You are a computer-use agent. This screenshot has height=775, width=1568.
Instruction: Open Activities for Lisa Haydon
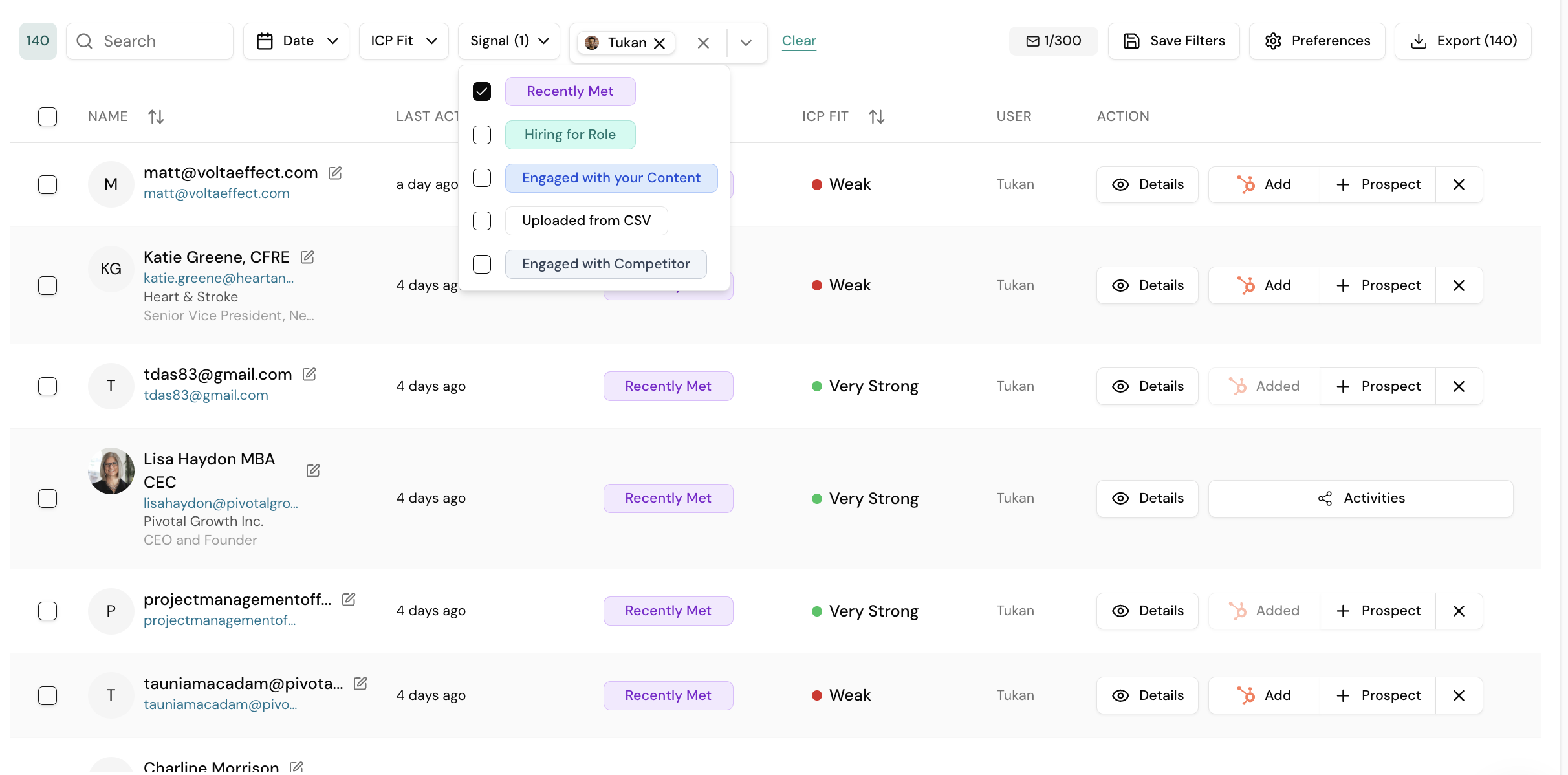click(x=1360, y=498)
